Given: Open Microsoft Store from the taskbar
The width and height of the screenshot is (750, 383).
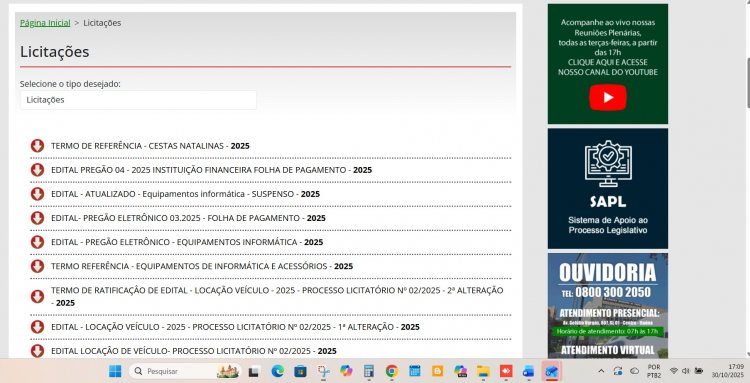Looking at the screenshot, I should 300,371.
